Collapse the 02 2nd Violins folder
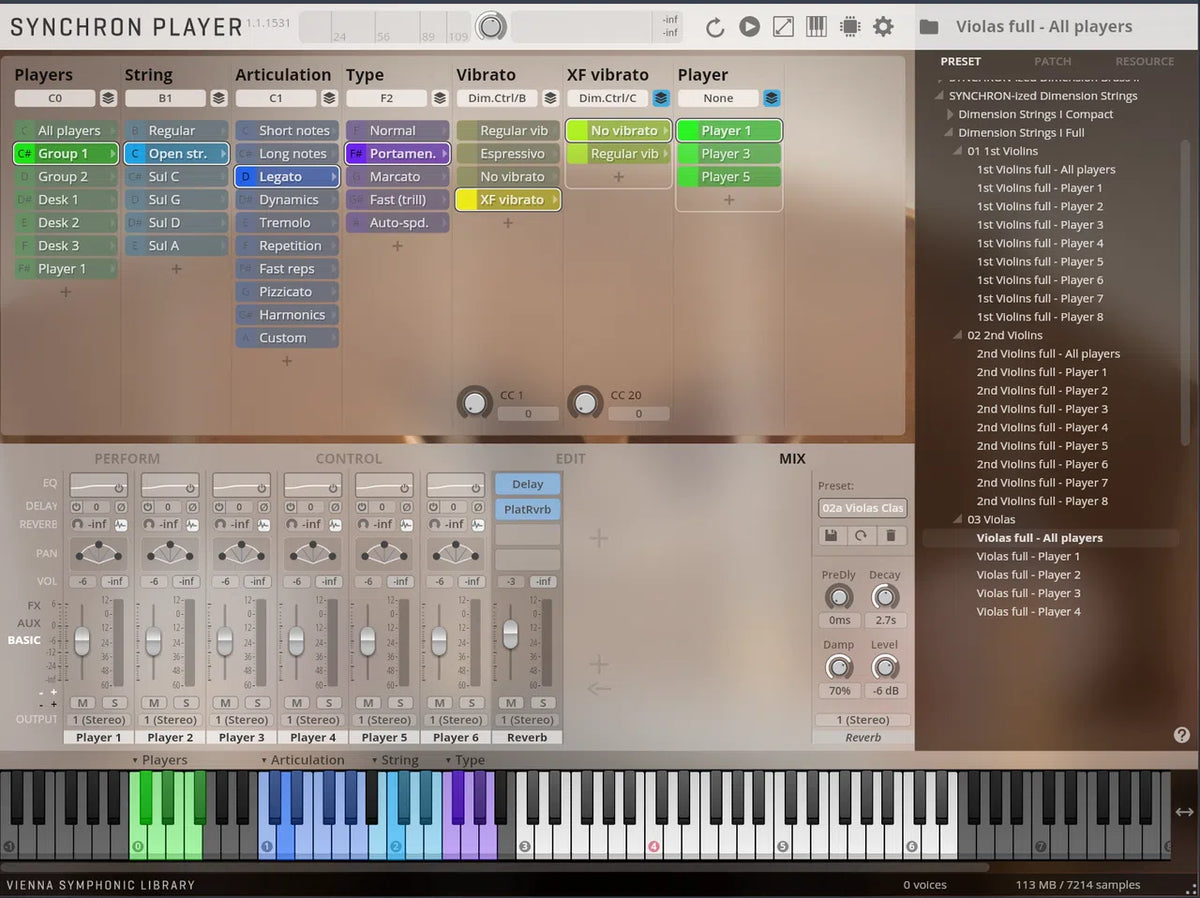 click(956, 335)
